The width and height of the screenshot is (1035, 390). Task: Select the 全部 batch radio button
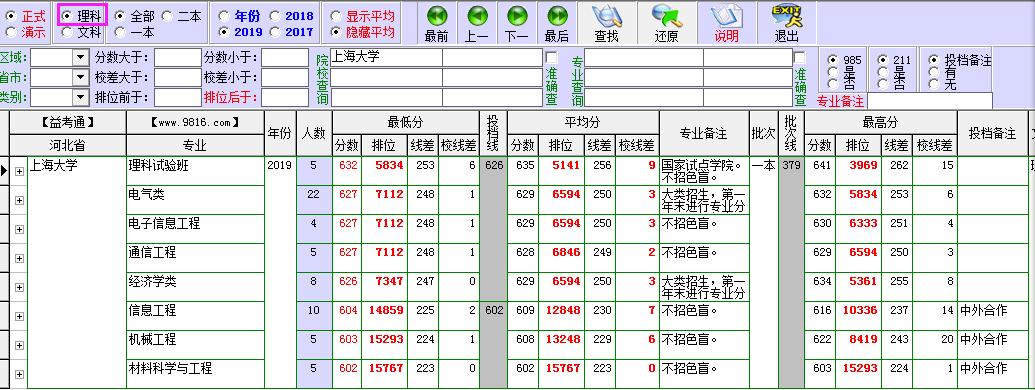(x=119, y=16)
